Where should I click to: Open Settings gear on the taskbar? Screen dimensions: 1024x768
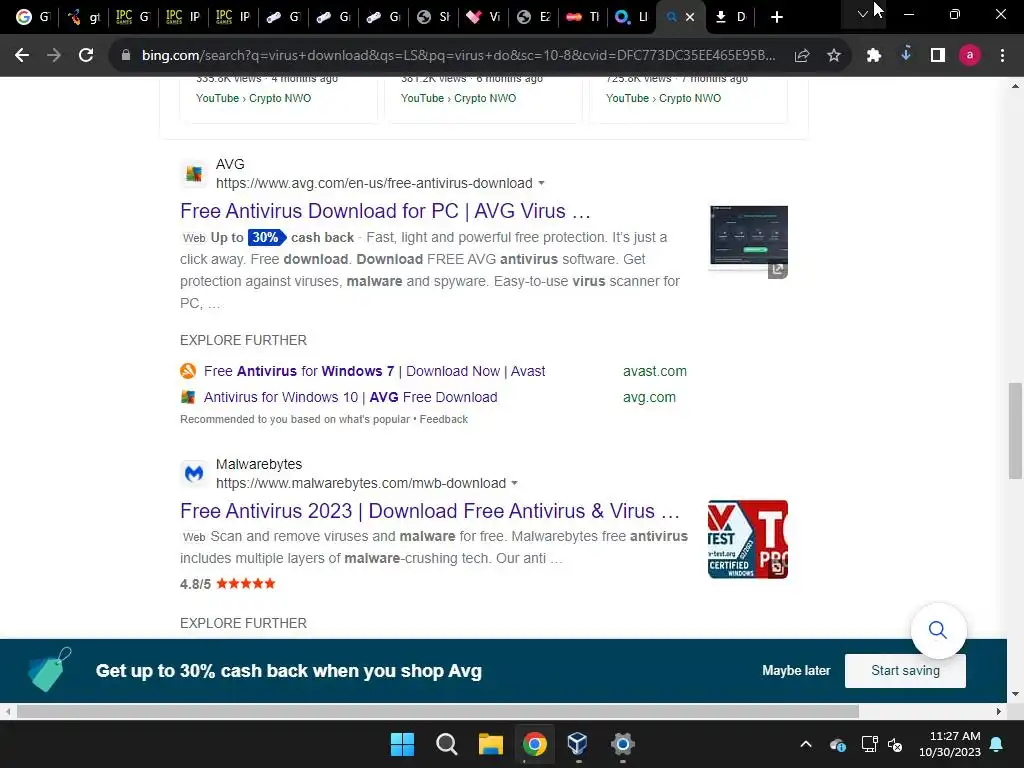pyautogui.click(x=622, y=744)
